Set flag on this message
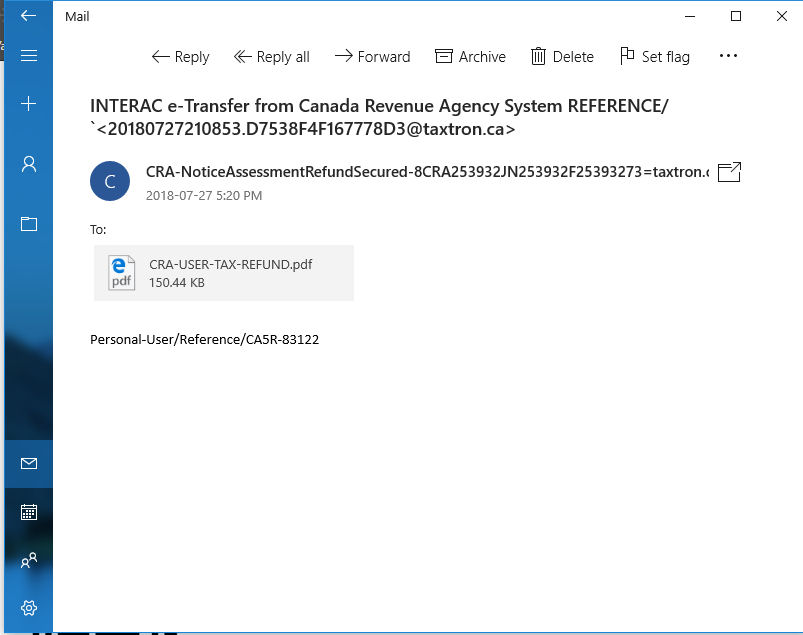The height and width of the screenshot is (635, 803). (x=654, y=57)
